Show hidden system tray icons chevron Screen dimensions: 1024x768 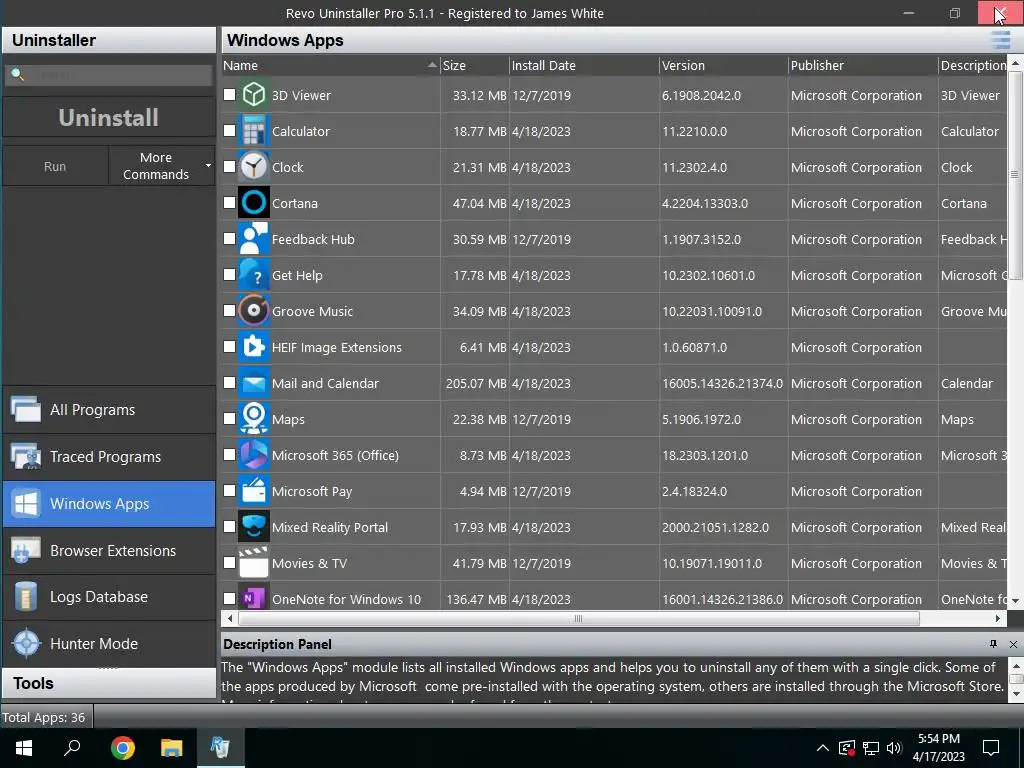(x=823, y=748)
